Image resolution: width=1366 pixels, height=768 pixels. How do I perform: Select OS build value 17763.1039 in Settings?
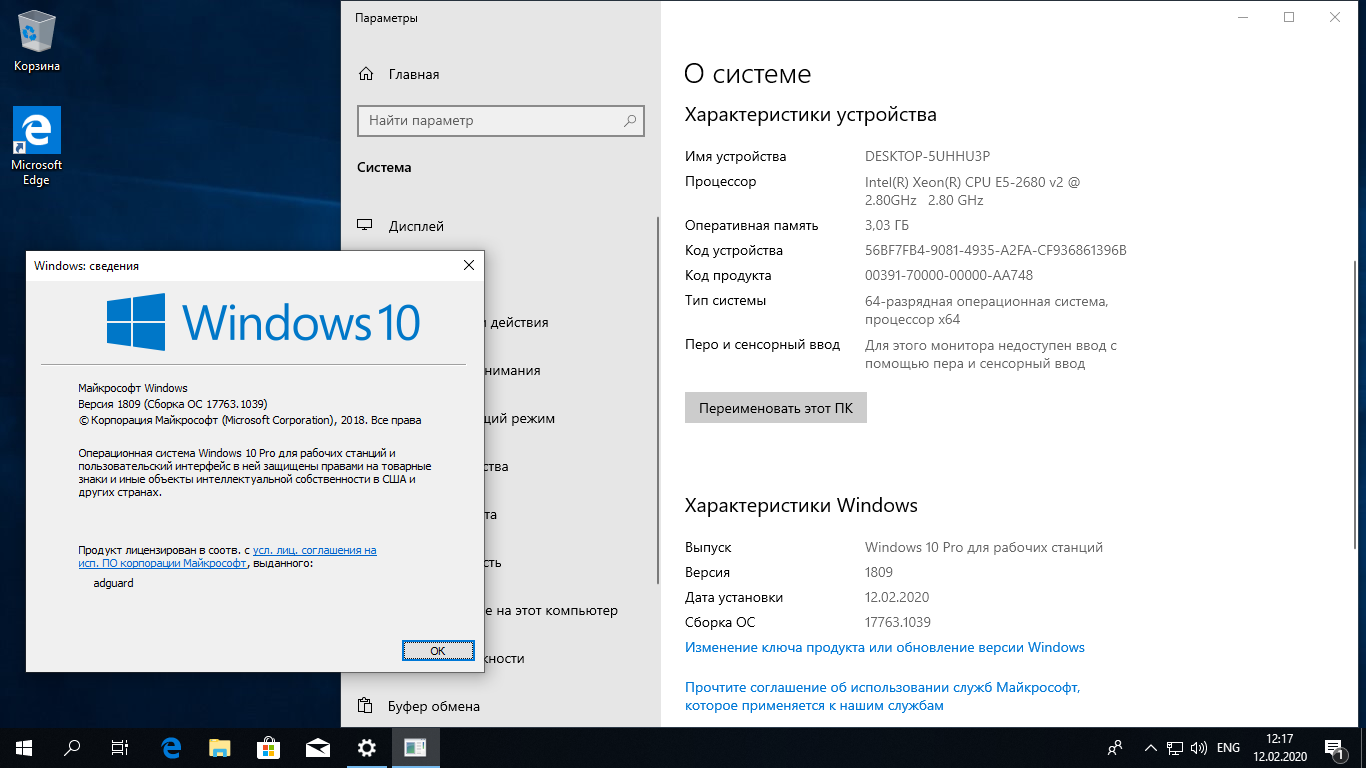coord(898,622)
